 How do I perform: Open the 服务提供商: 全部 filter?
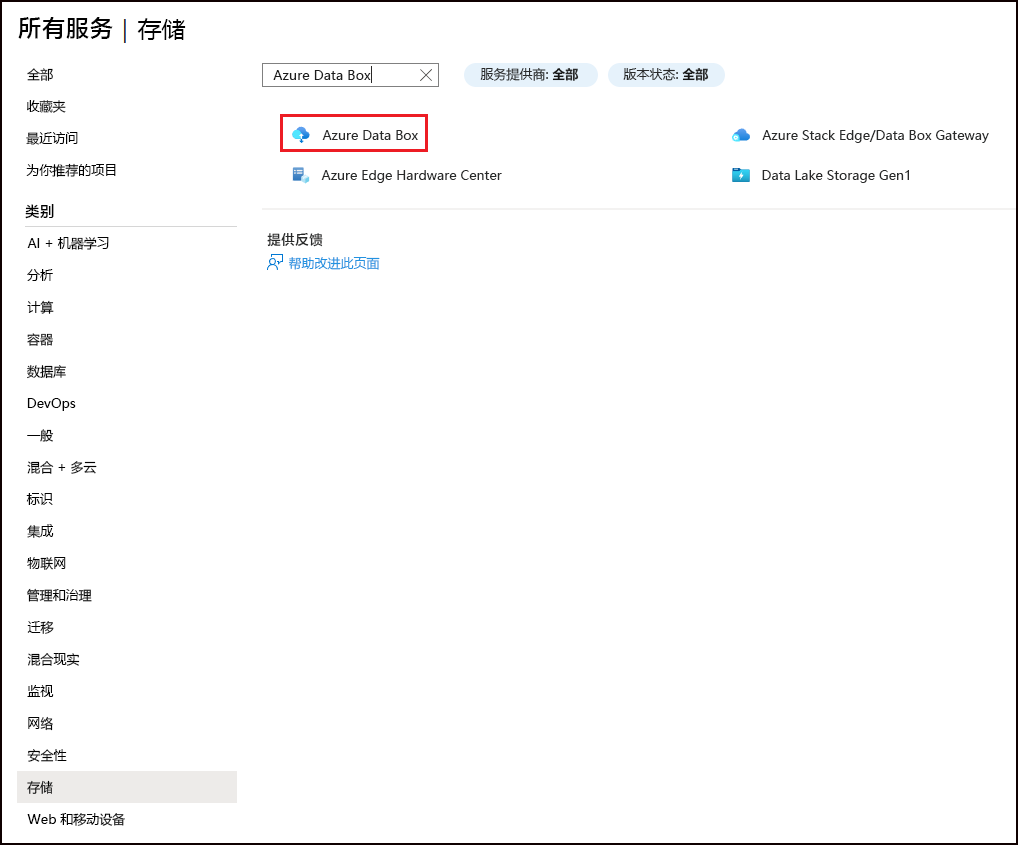(x=530, y=75)
